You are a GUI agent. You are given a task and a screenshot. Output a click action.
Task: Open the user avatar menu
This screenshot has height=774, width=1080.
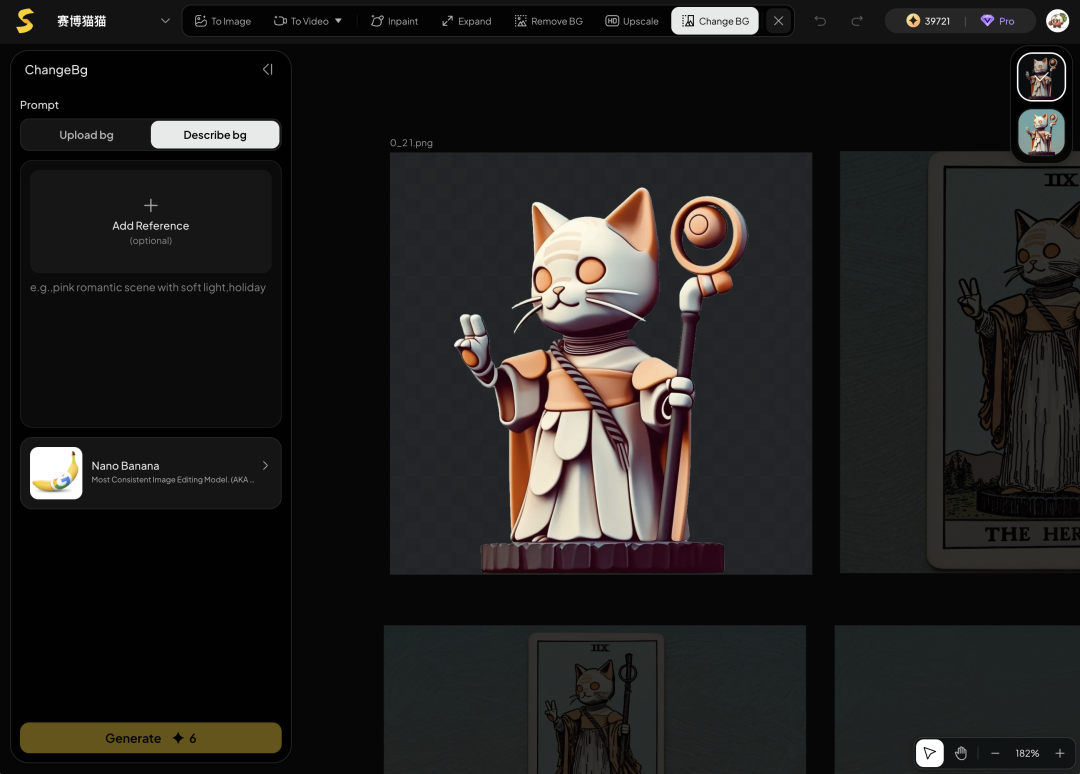pos(1057,21)
